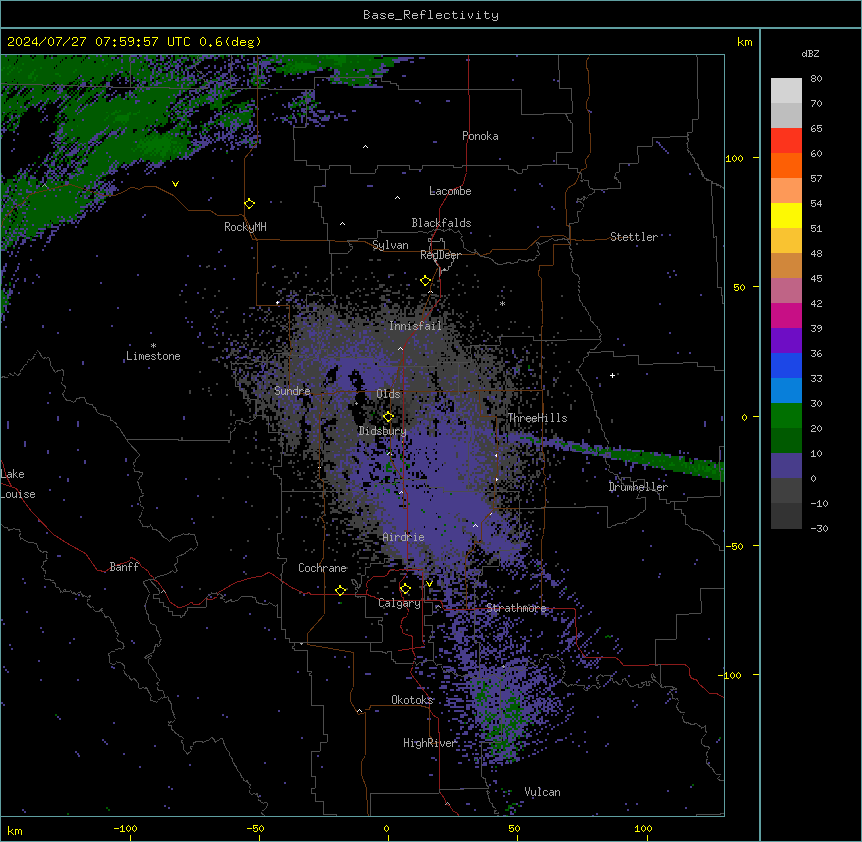The width and height of the screenshot is (862, 842).
Task: Pick the slate purple 0-10 dBZ legend swatch
Action: pyautogui.click(x=786, y=466)
